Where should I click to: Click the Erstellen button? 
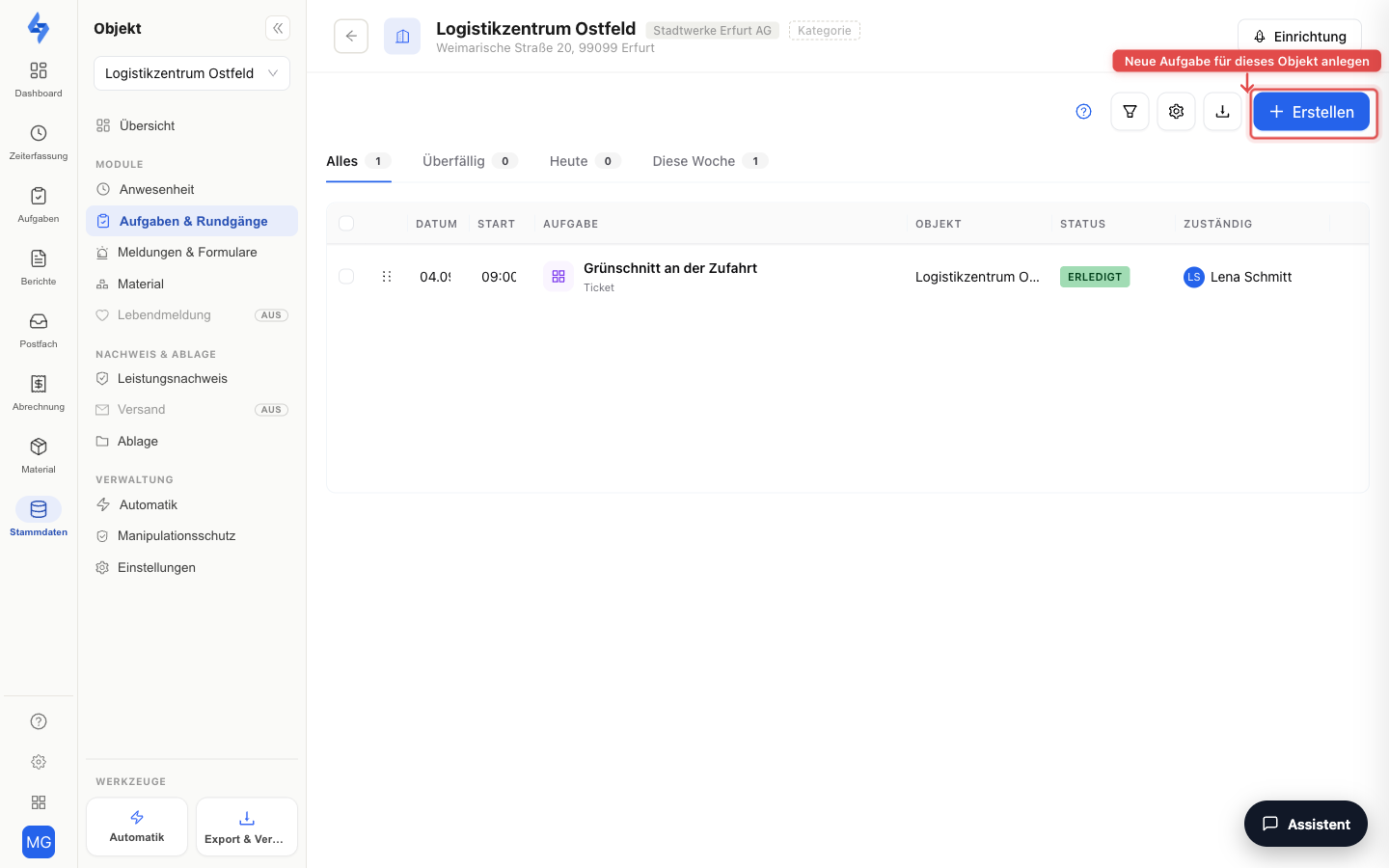tap(1312, 112)
